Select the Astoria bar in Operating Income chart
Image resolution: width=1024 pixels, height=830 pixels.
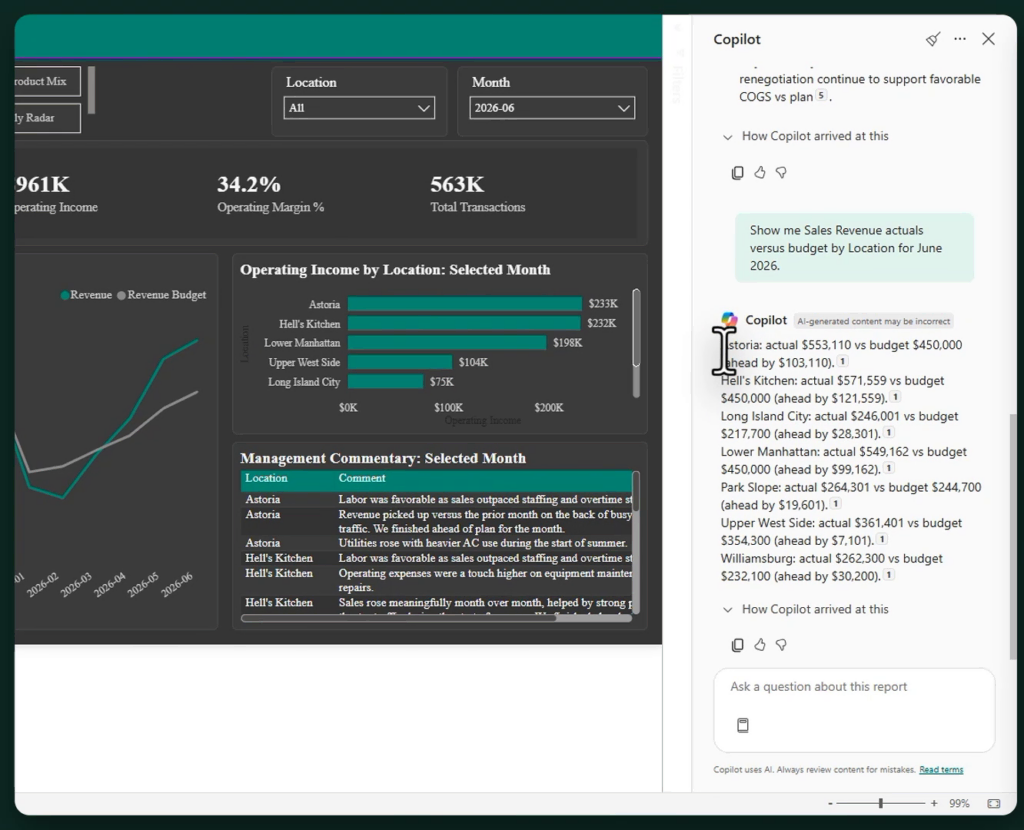(x=464, y=304)
